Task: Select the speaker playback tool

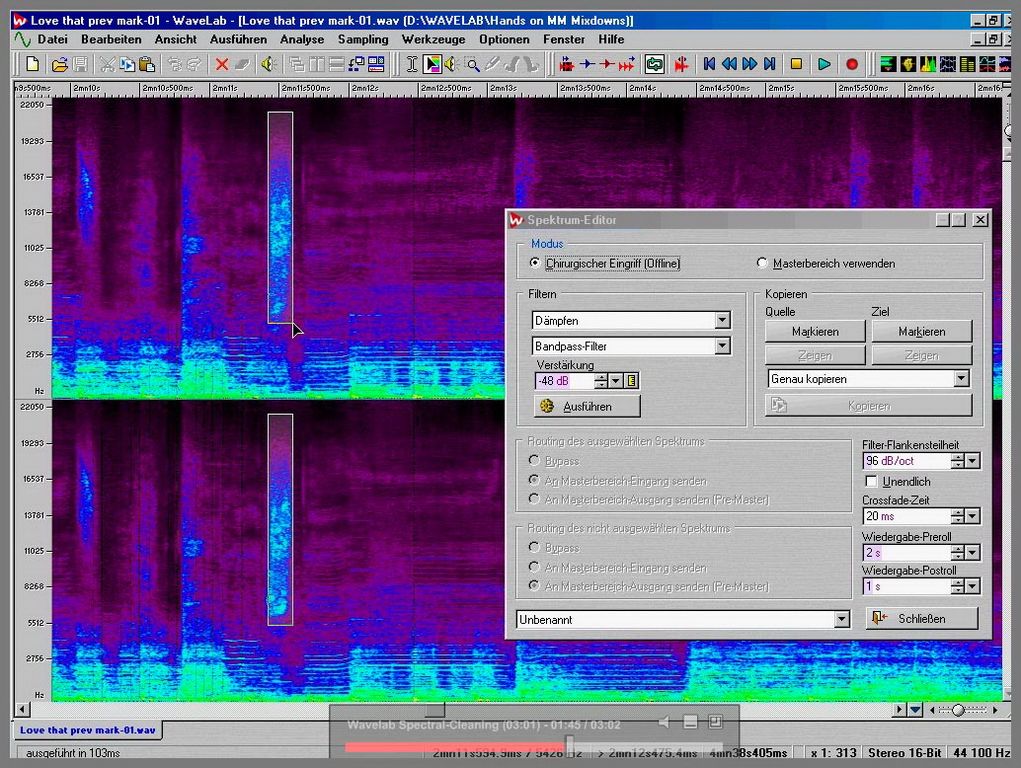Action: [452, 64]
